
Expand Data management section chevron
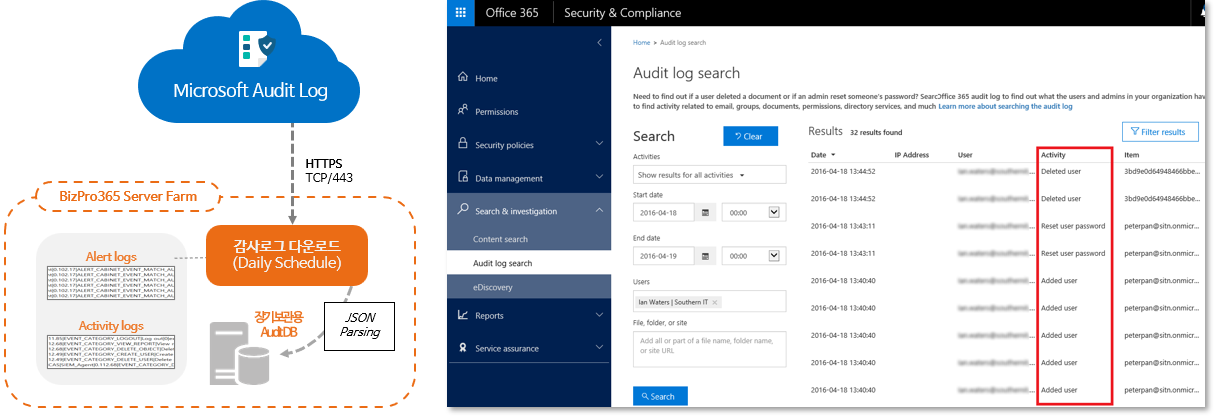point(598,178)
